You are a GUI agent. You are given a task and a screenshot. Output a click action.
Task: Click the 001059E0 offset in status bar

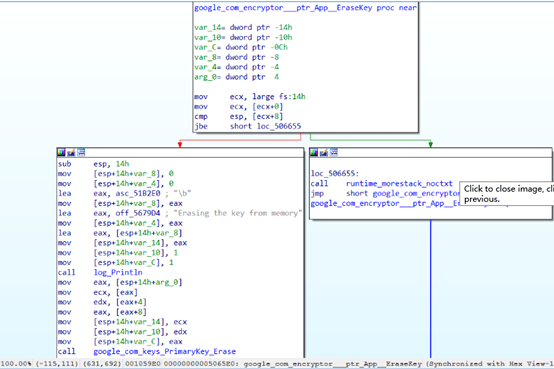pos(142,364)
